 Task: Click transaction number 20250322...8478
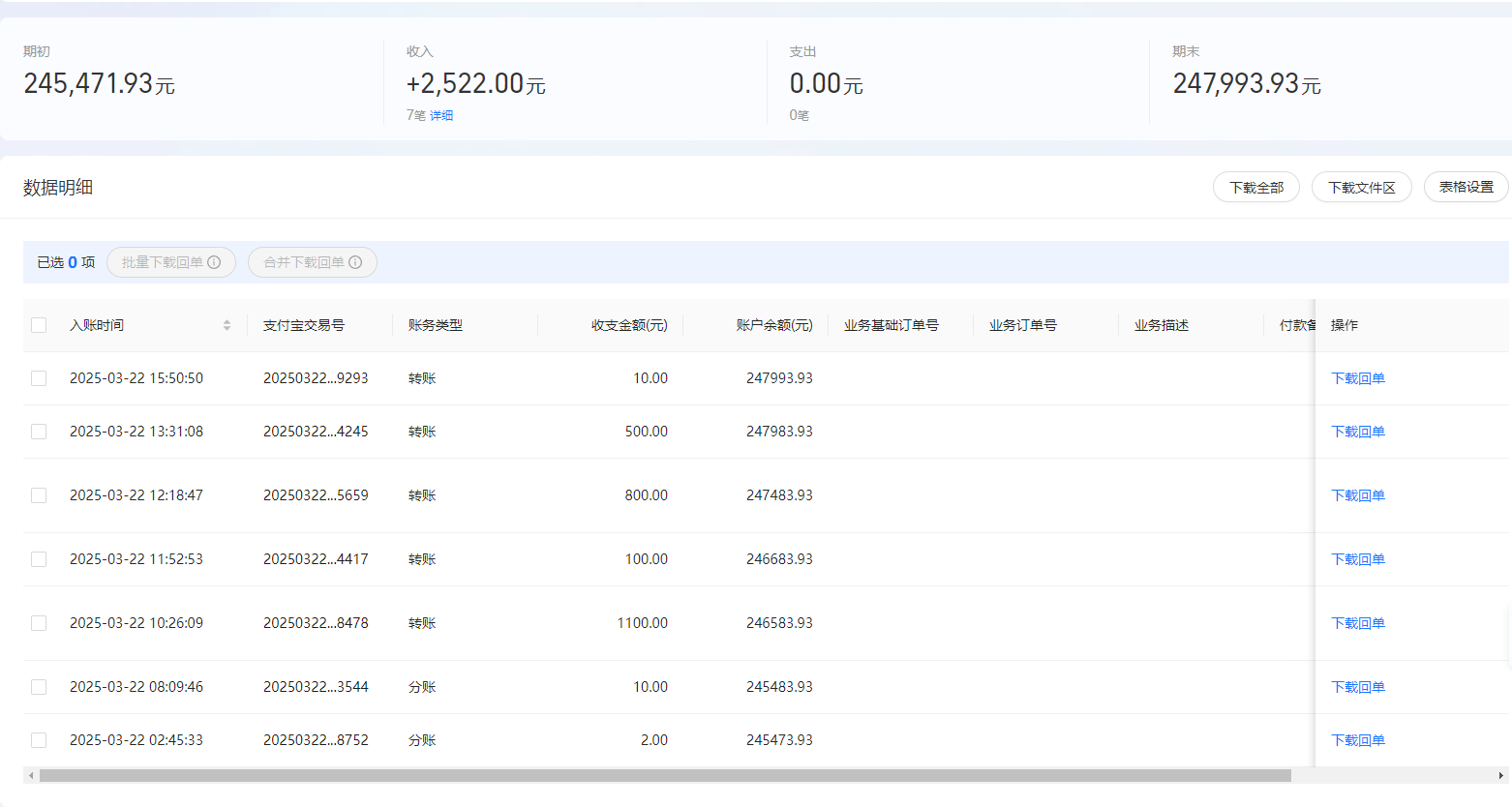316,623
